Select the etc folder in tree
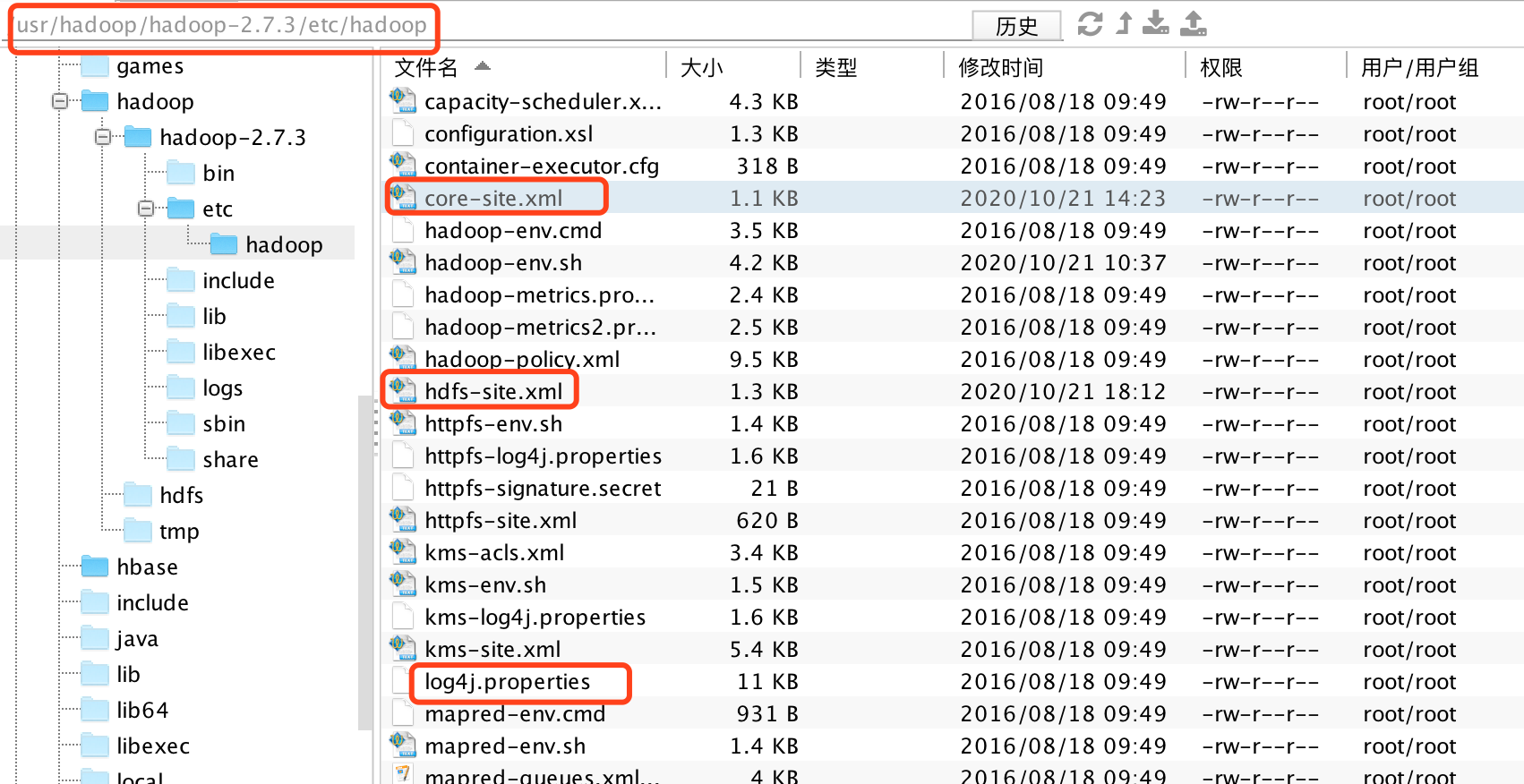Screen dimensions: 1524x784 tap(218, 209)
